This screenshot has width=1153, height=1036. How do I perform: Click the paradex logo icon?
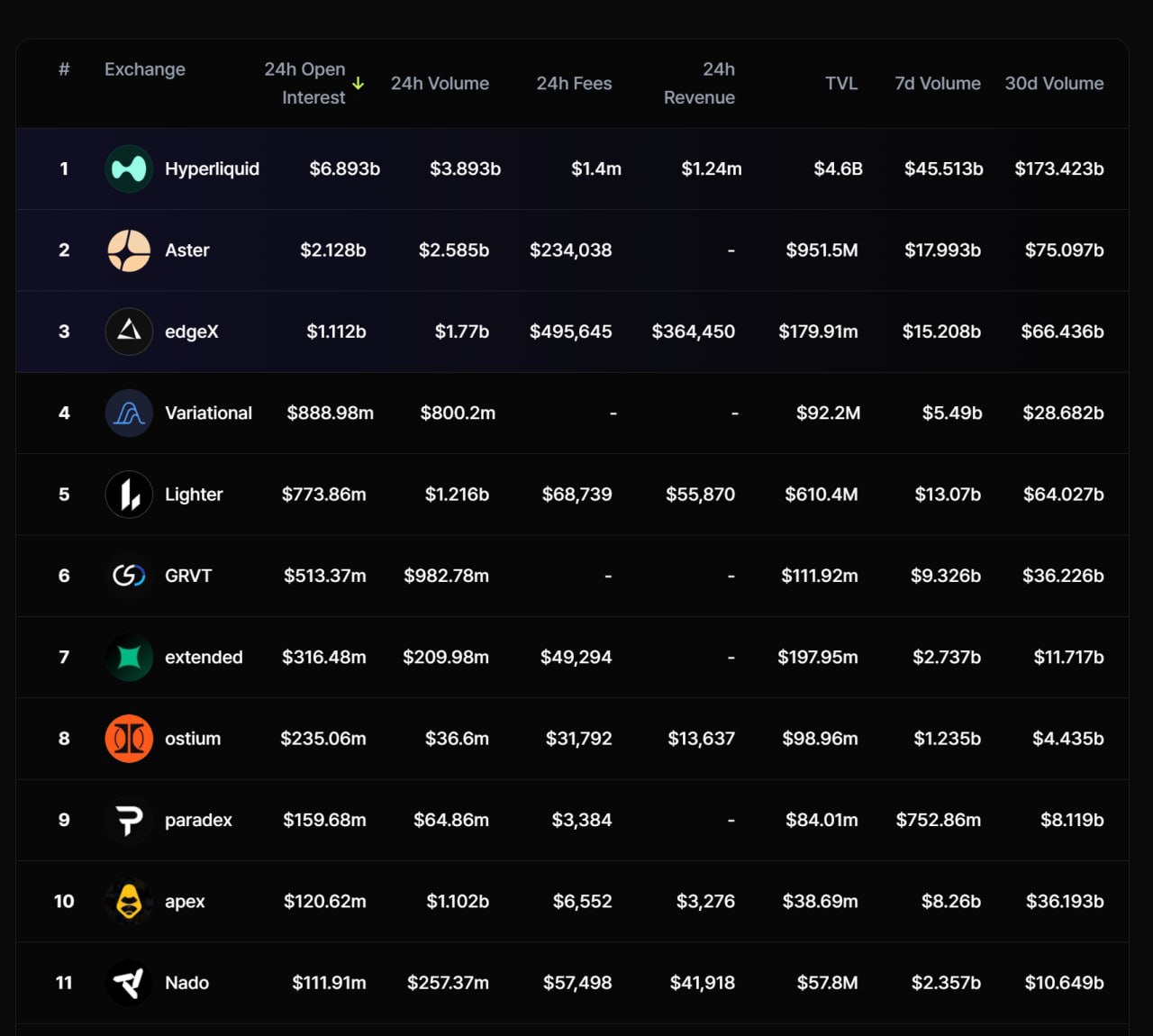click(129, 820)
